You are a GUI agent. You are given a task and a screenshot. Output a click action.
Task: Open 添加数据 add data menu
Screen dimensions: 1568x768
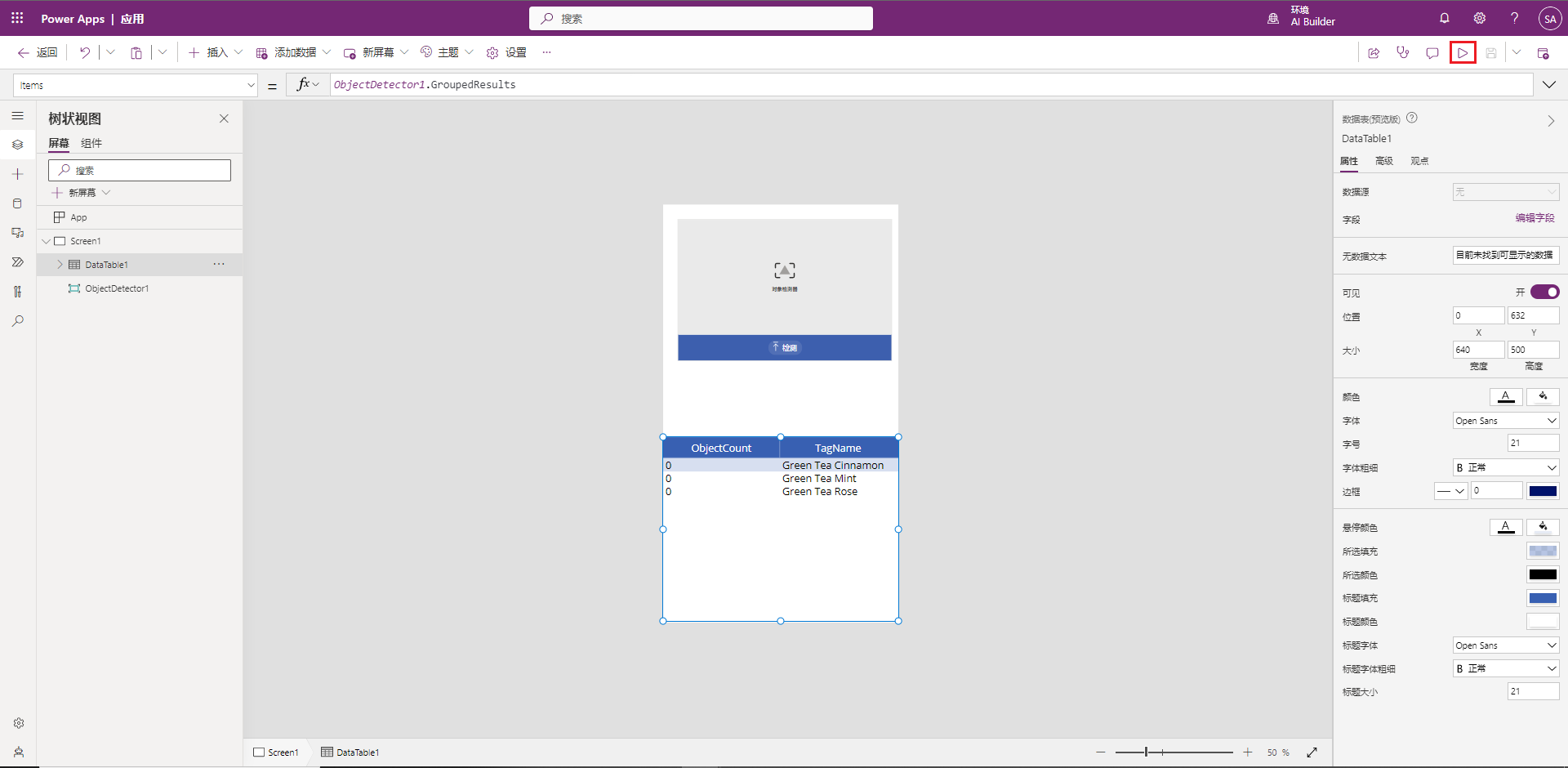[293, 52]
